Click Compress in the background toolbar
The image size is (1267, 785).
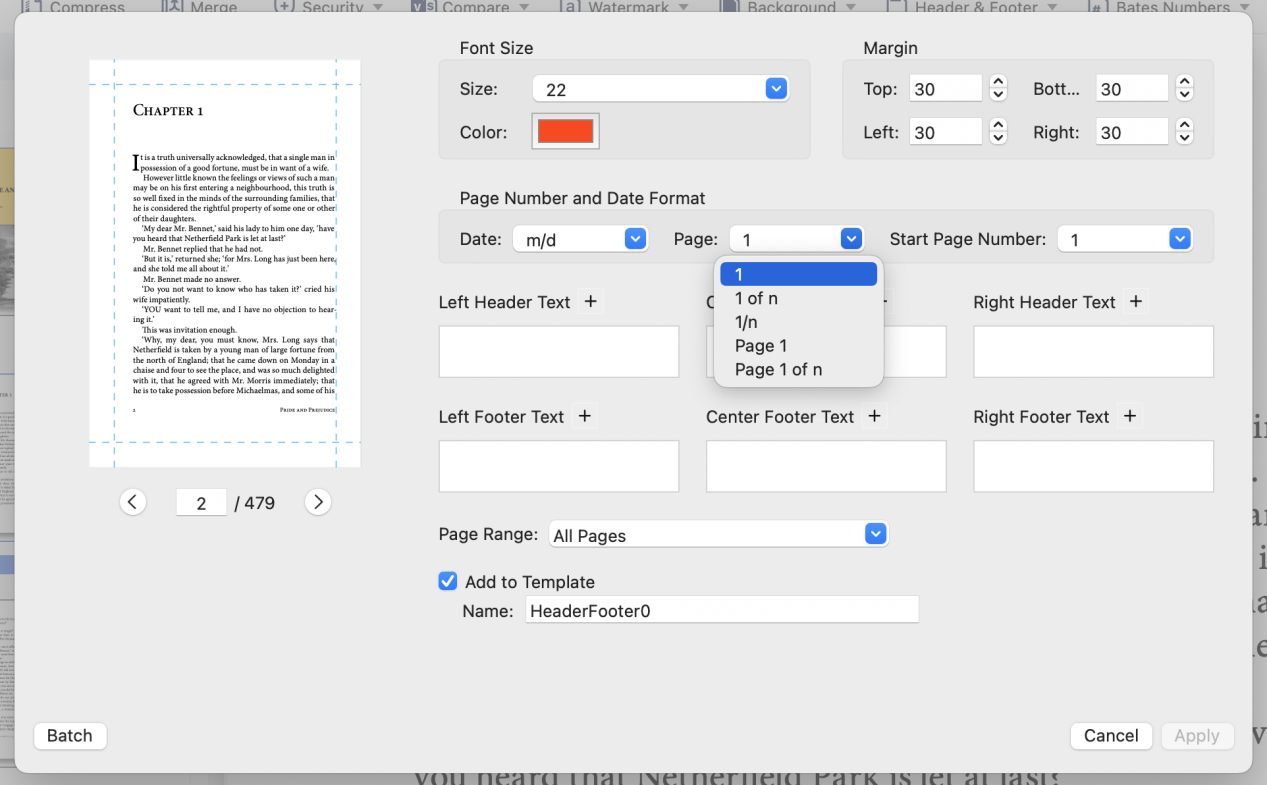(x=74, y=7)
